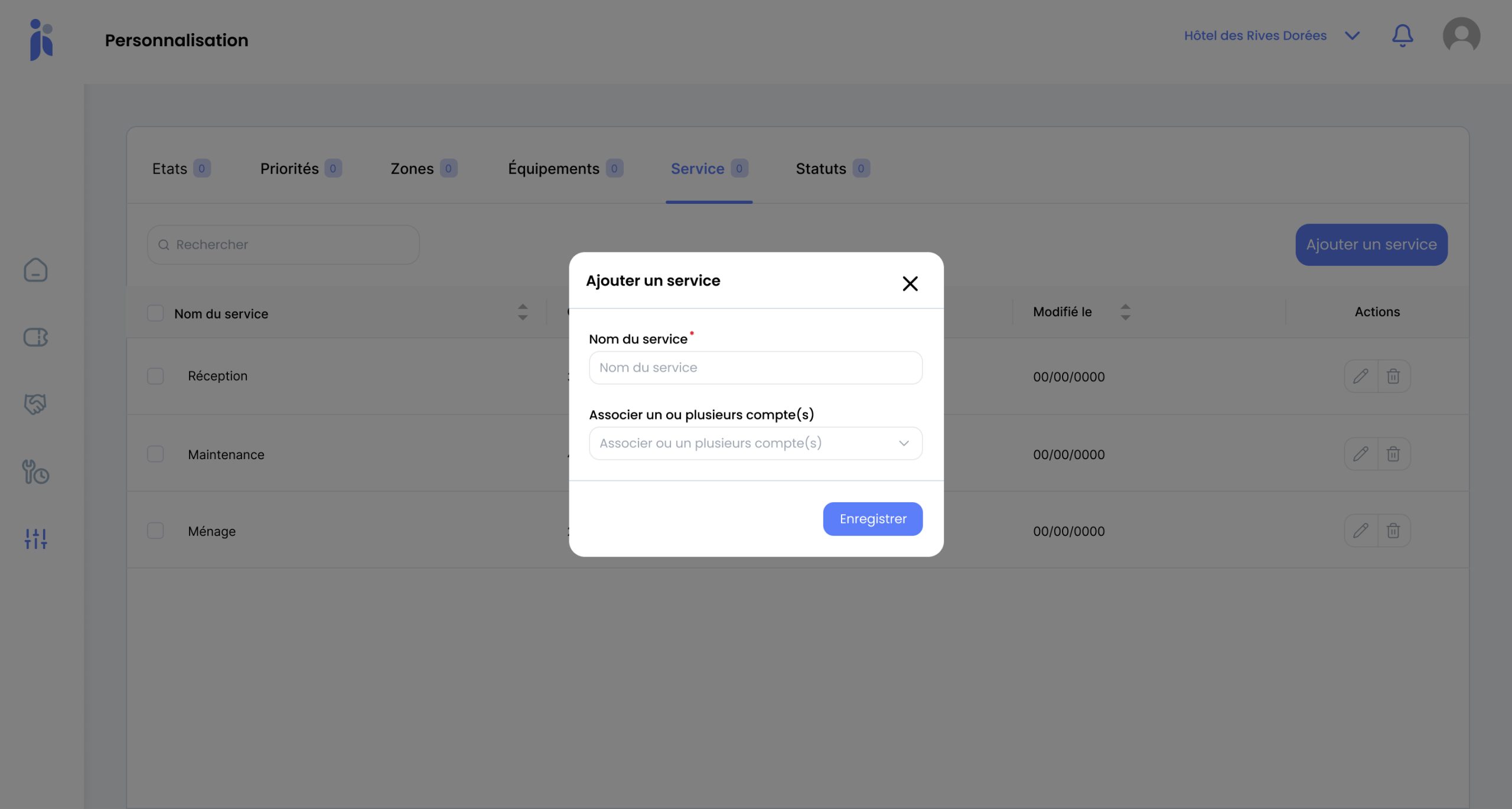The width and height of the screenshot is (1512, 809).
Task: Check the Maintenance row checkbox
Action: click(155, 454)
